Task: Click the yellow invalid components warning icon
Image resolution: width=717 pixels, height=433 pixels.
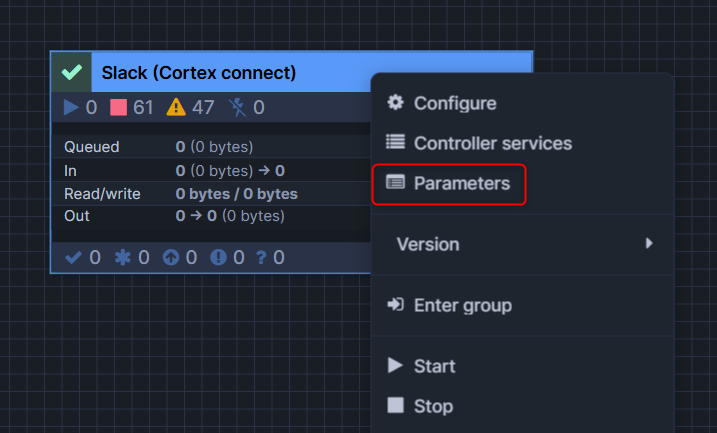Action: [x=176, y=107]
